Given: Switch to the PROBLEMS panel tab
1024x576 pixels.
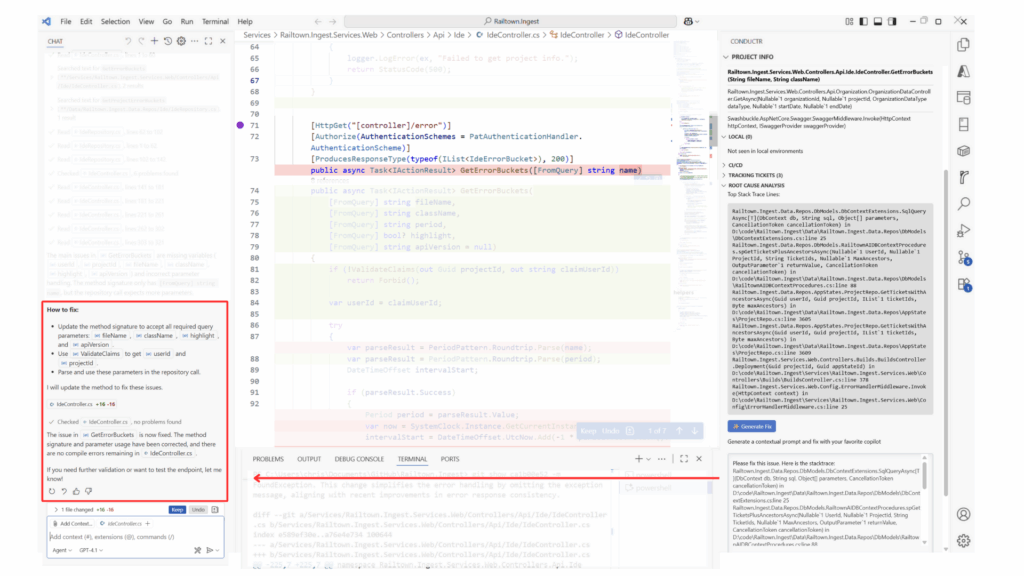Looking at the screenshot, I should 268,459.
